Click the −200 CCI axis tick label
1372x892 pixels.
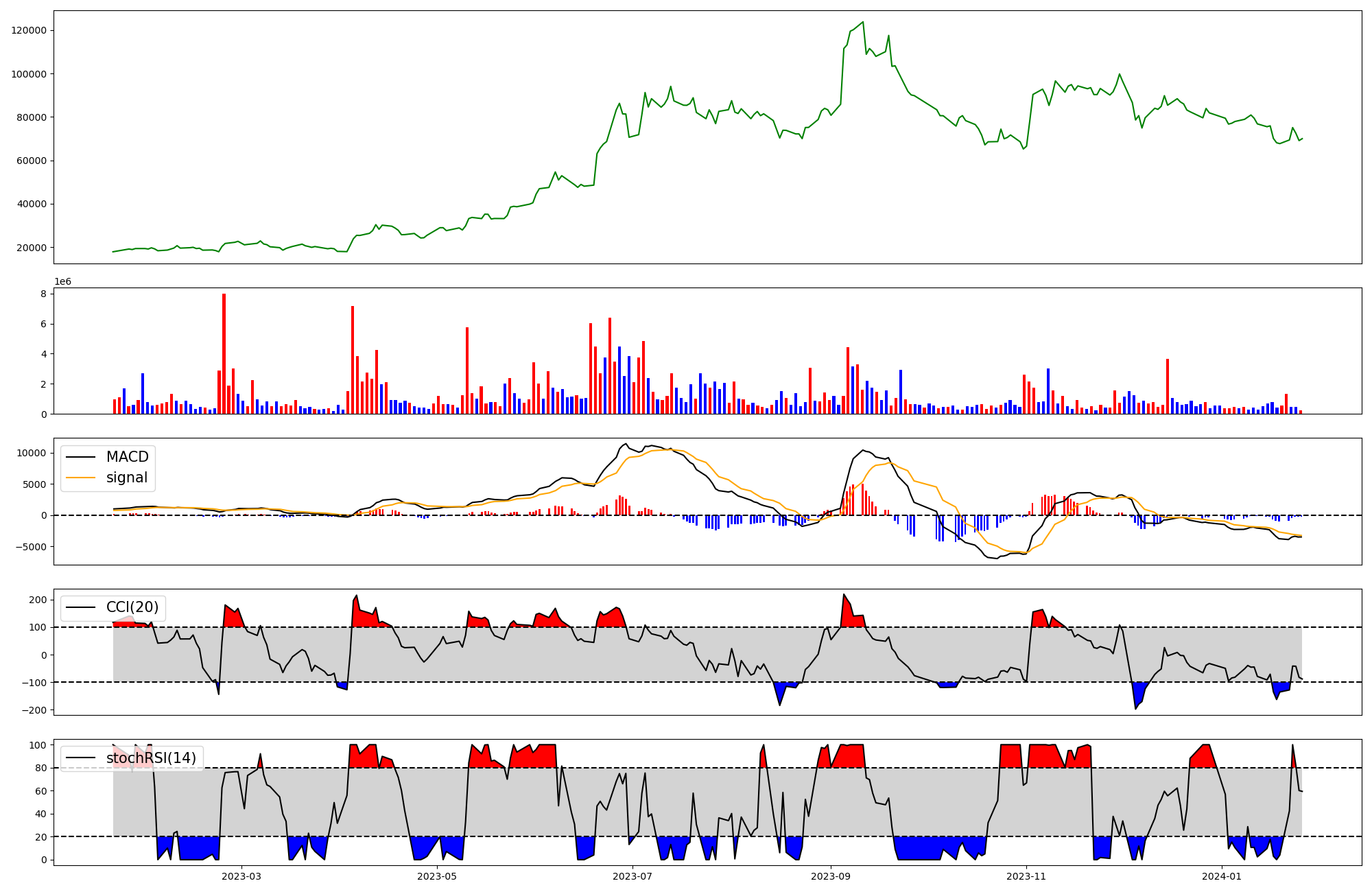point(33,710)
